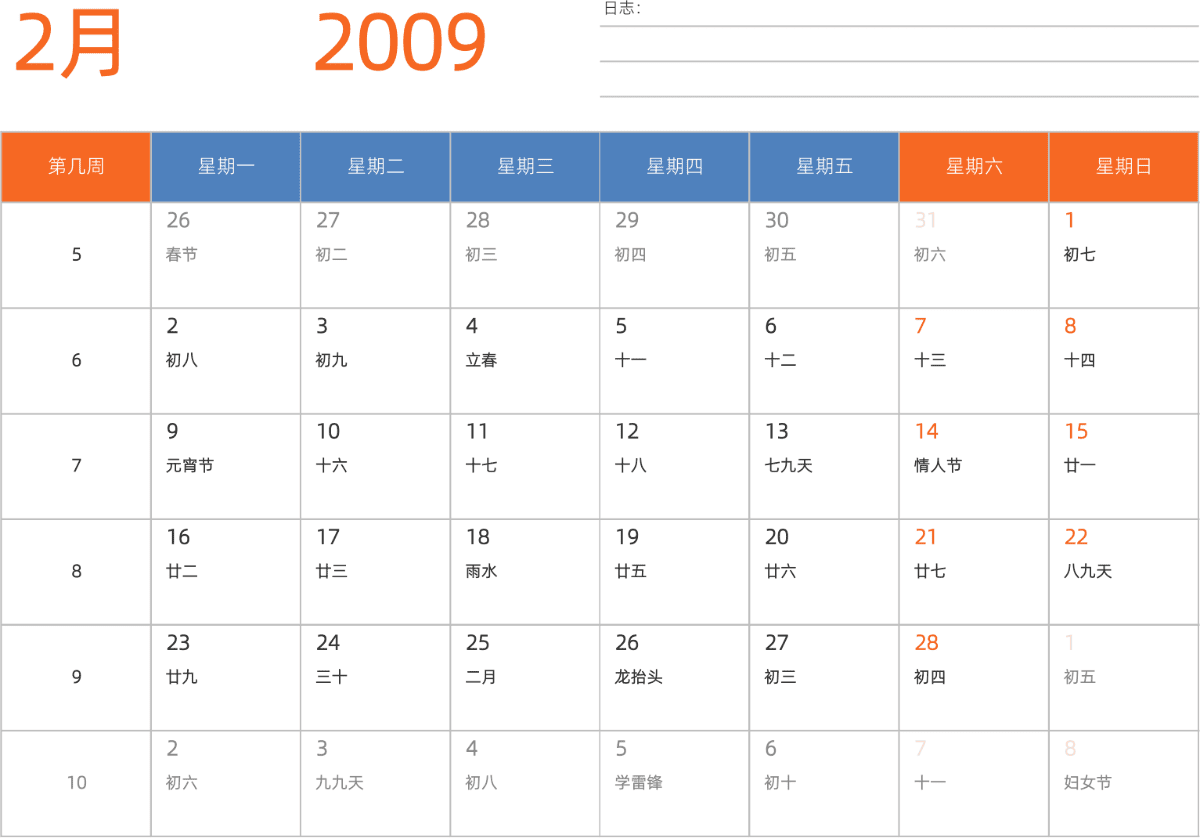Select February 28 labeled 初四
This screenshot has height=838, width=1200.
tap(974, 678)
